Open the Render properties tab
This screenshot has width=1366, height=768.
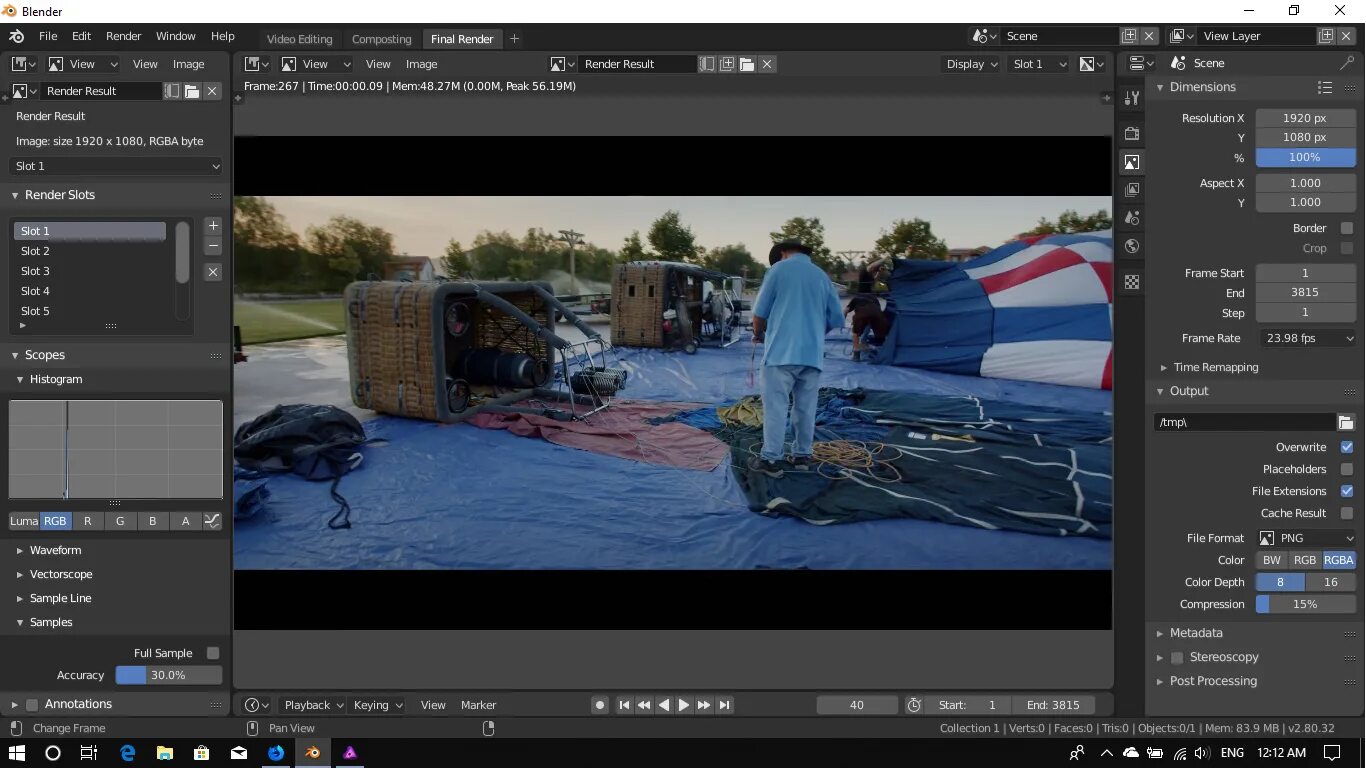[x=1132, y=134]
